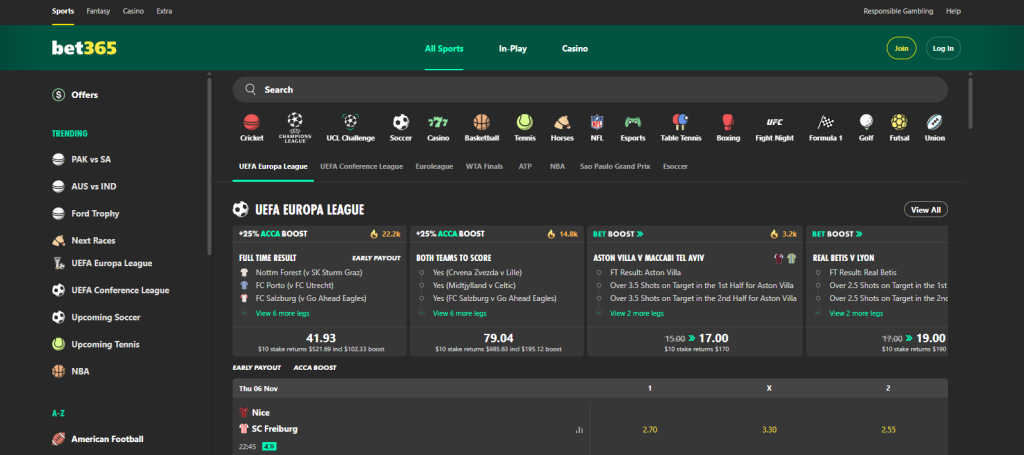Click the left sidebar scrollbar
Image resolution: width=1024 pixels, height=455 pixels.
tap(209, 166)
